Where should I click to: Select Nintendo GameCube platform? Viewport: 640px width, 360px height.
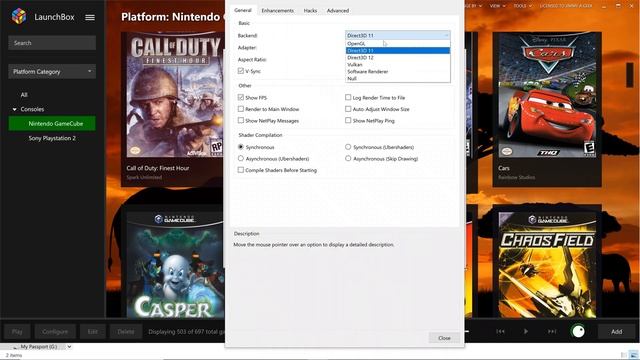(52, 124)
